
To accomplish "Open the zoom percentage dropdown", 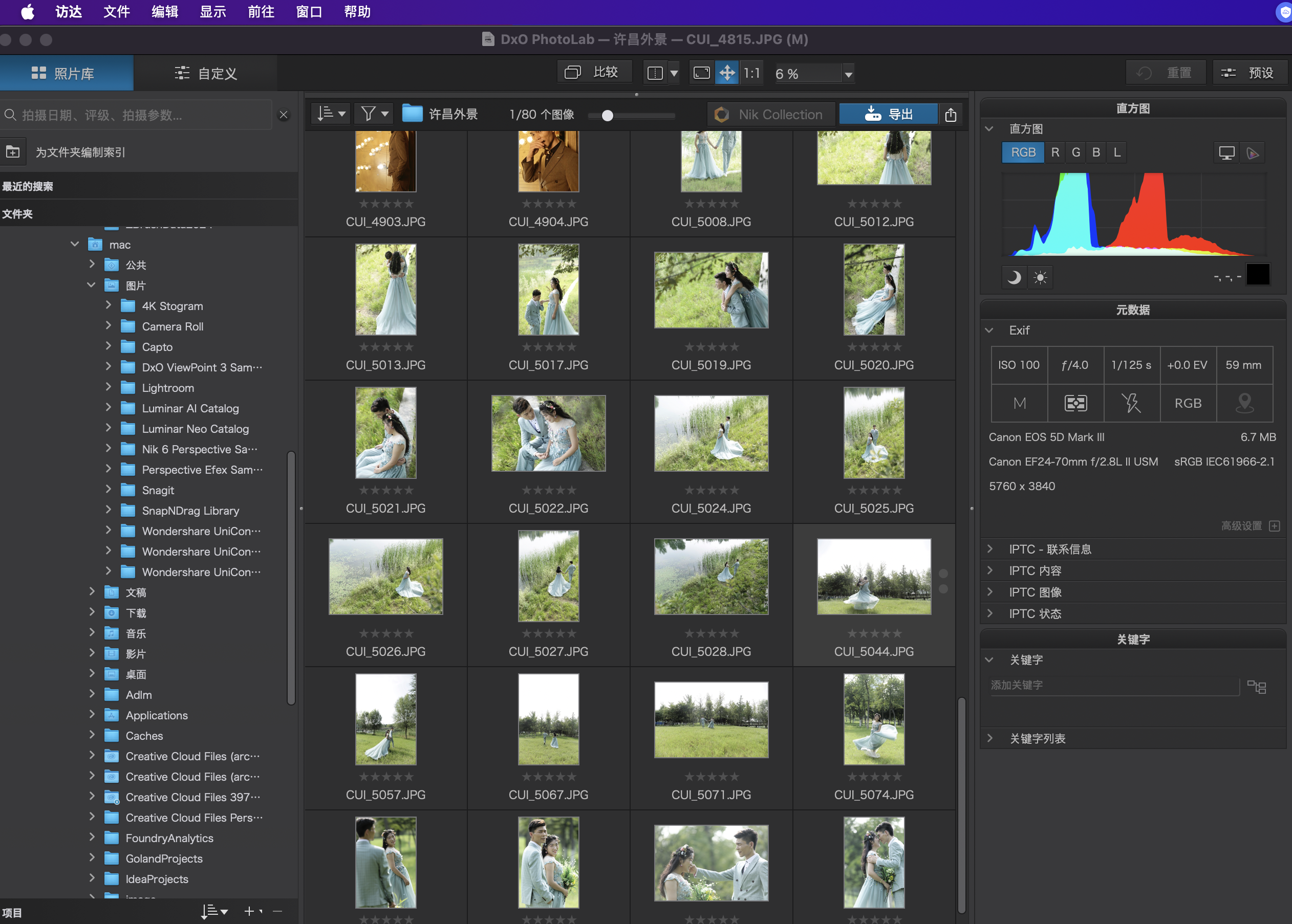I will 848,74.
